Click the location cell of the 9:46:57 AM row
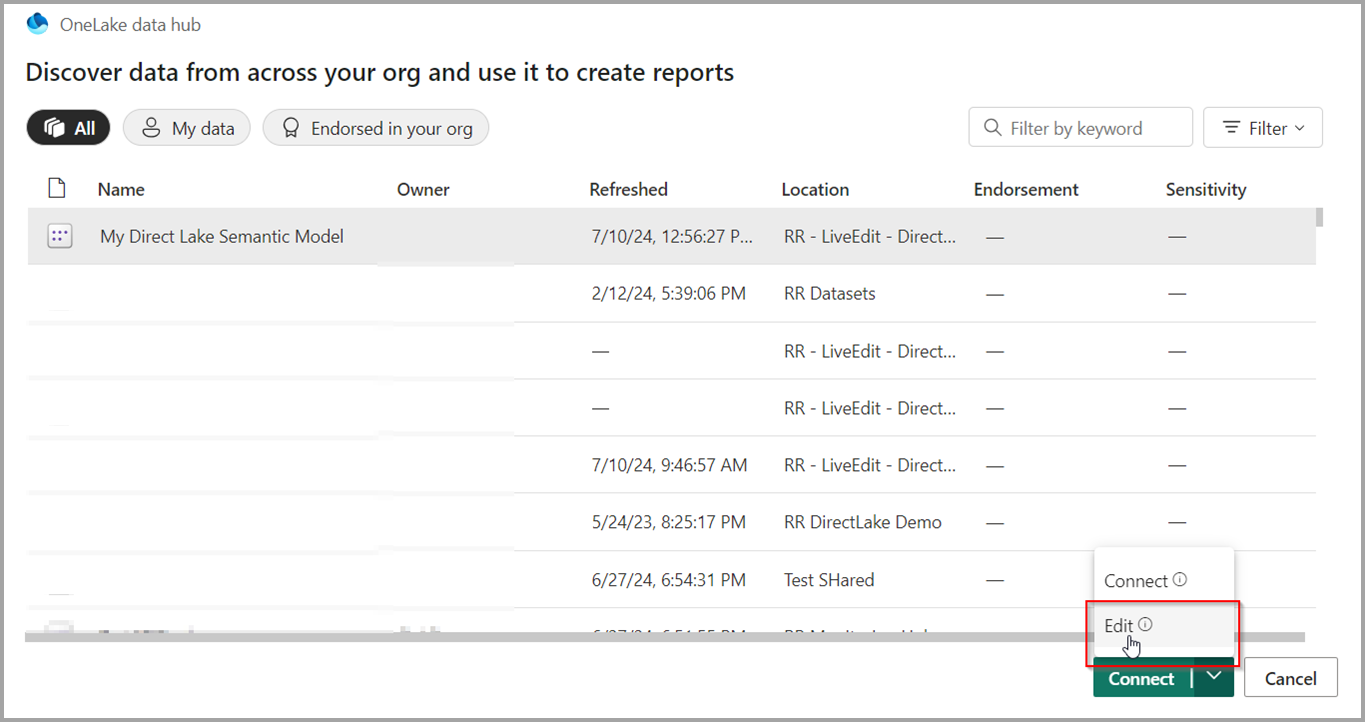Image resolution: width=1365 pixels, height=722 pixels. point(870,465)
